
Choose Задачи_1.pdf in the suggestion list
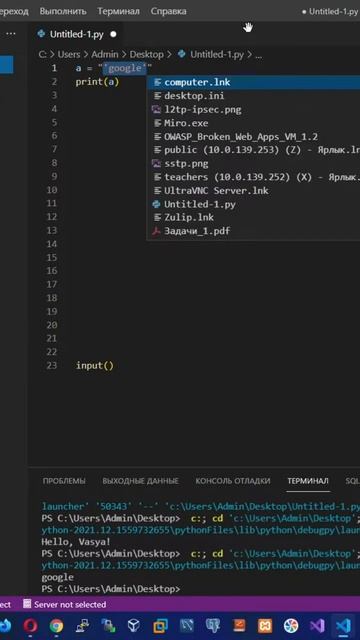(x=253, y=231)
